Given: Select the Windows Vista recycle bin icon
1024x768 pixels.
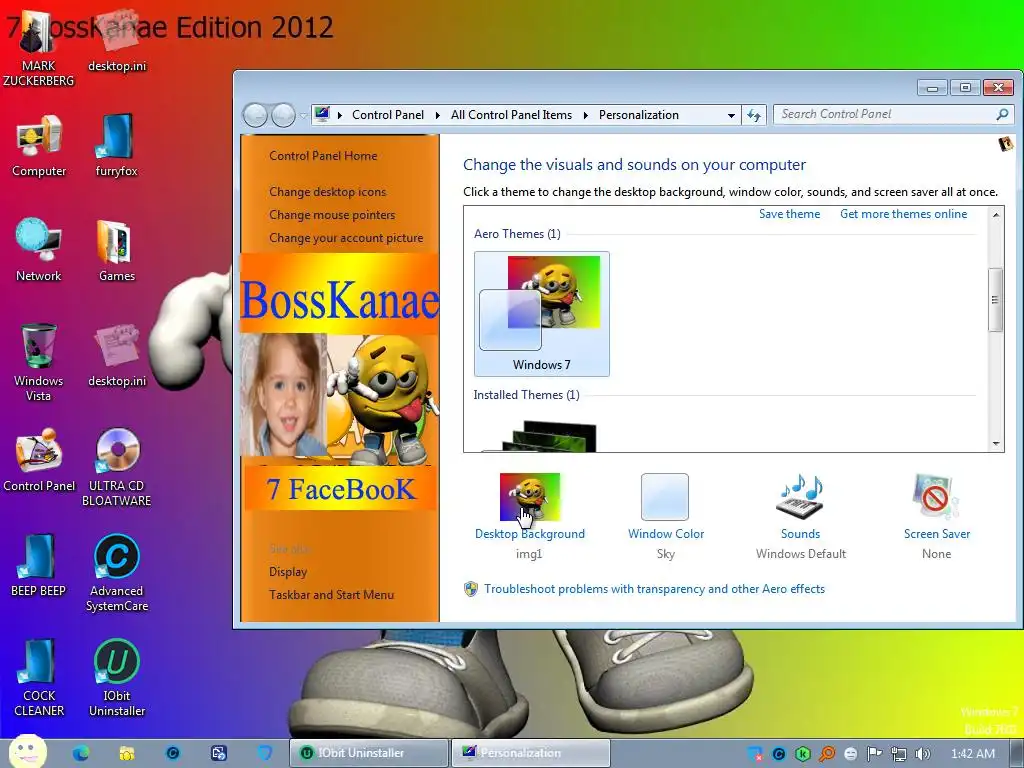Looking at the screenshot, I should coord(39,362).
